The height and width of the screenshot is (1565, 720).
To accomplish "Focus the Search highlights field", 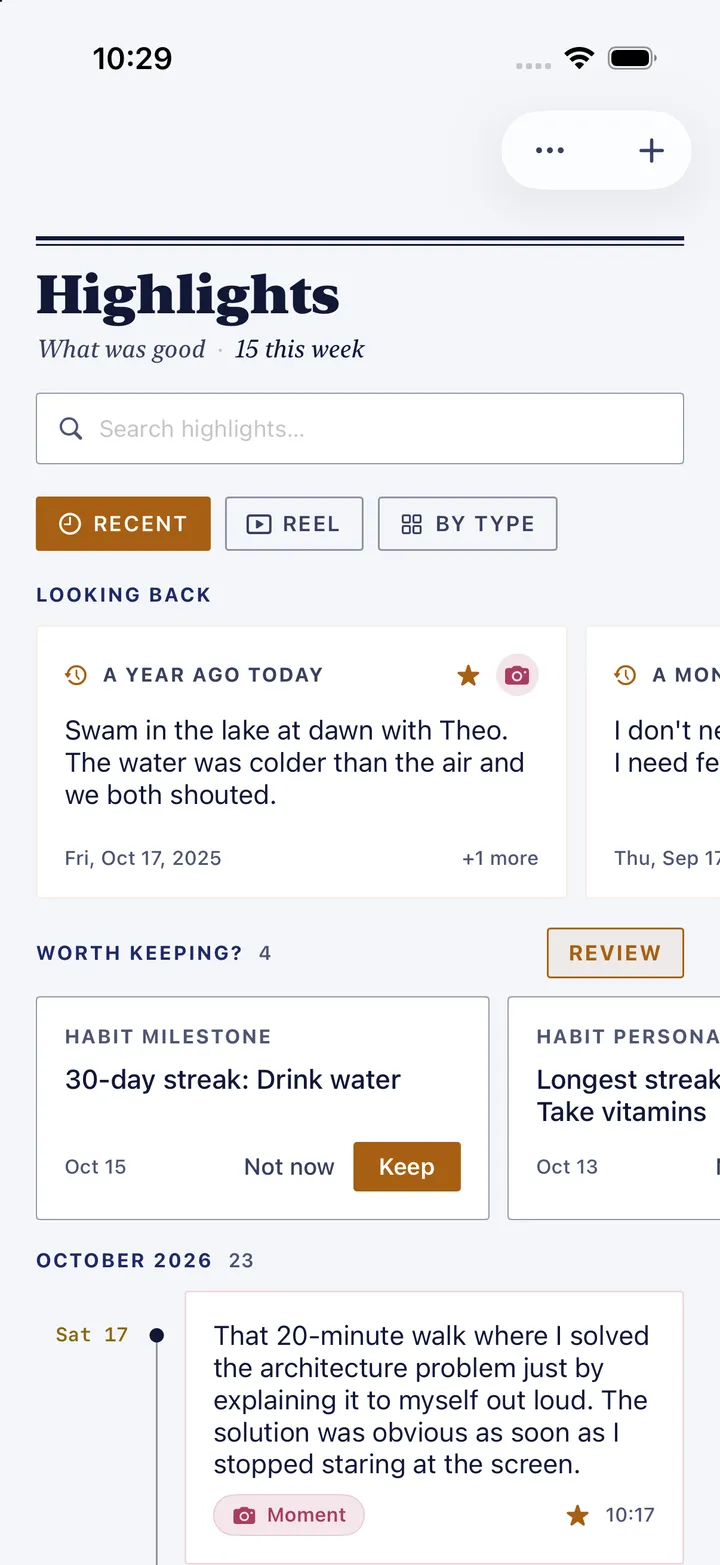I will tap(360, 429).
